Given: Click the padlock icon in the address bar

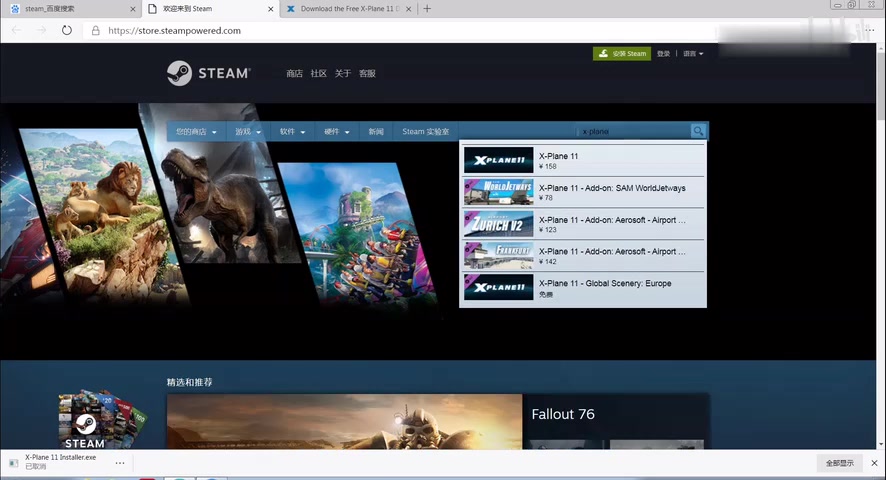Looking at the screenshot, I should pyautogui.click(x=95, y=31).
